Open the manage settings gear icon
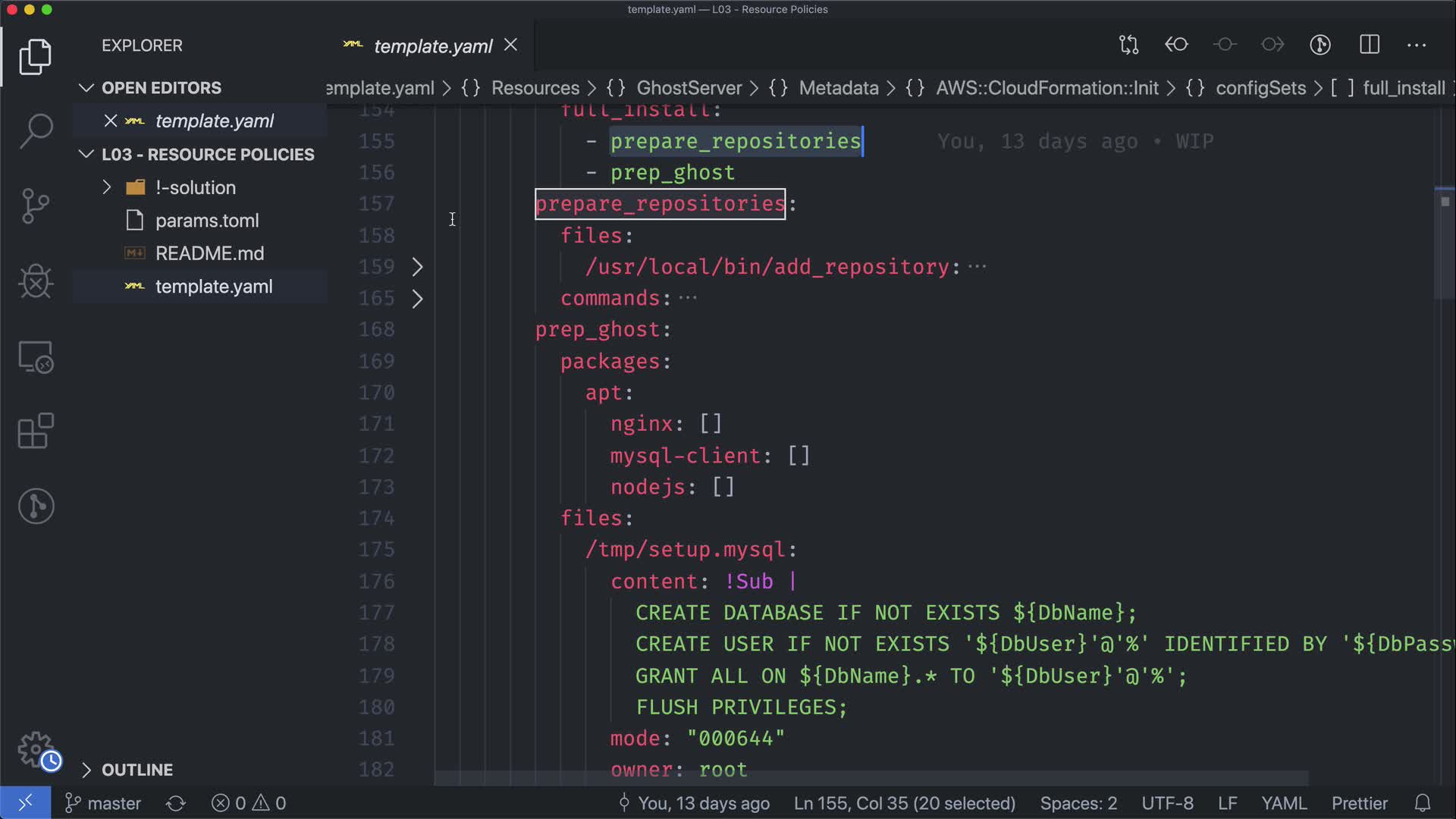Image resolution: width=1456 pixels, height=819 pixels. coord(36,749)
